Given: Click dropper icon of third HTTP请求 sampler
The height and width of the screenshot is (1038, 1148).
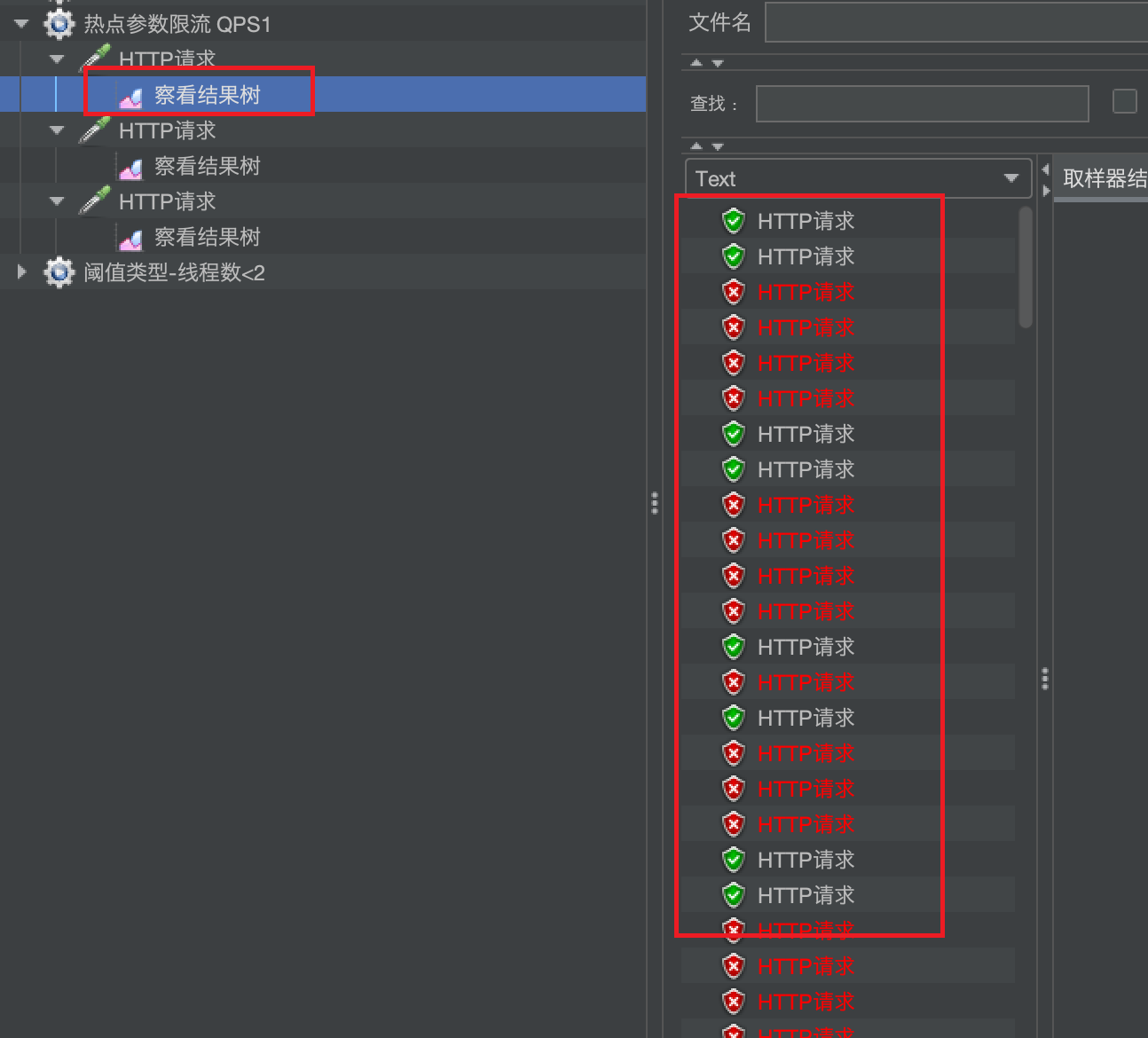Looking at the screenshot, I should (x=94, y=201).
